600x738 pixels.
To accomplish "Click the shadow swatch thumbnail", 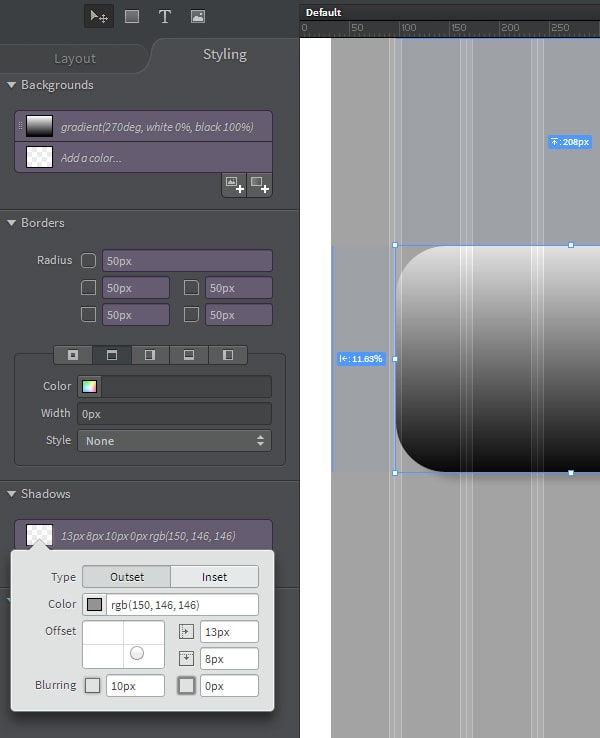I will click(x=40, y=535).
